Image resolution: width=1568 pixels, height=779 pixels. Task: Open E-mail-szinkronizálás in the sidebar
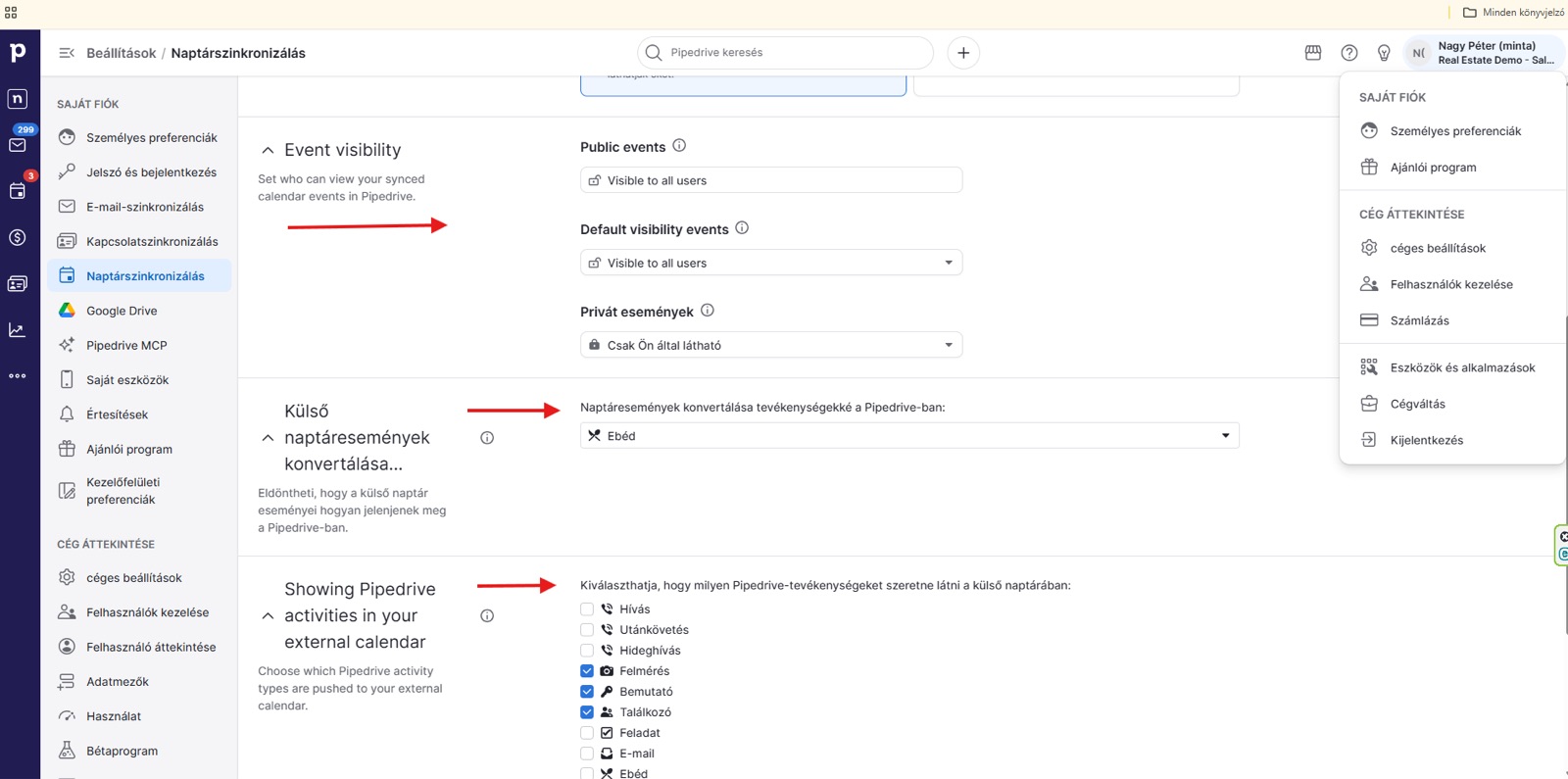click(139, 207)
